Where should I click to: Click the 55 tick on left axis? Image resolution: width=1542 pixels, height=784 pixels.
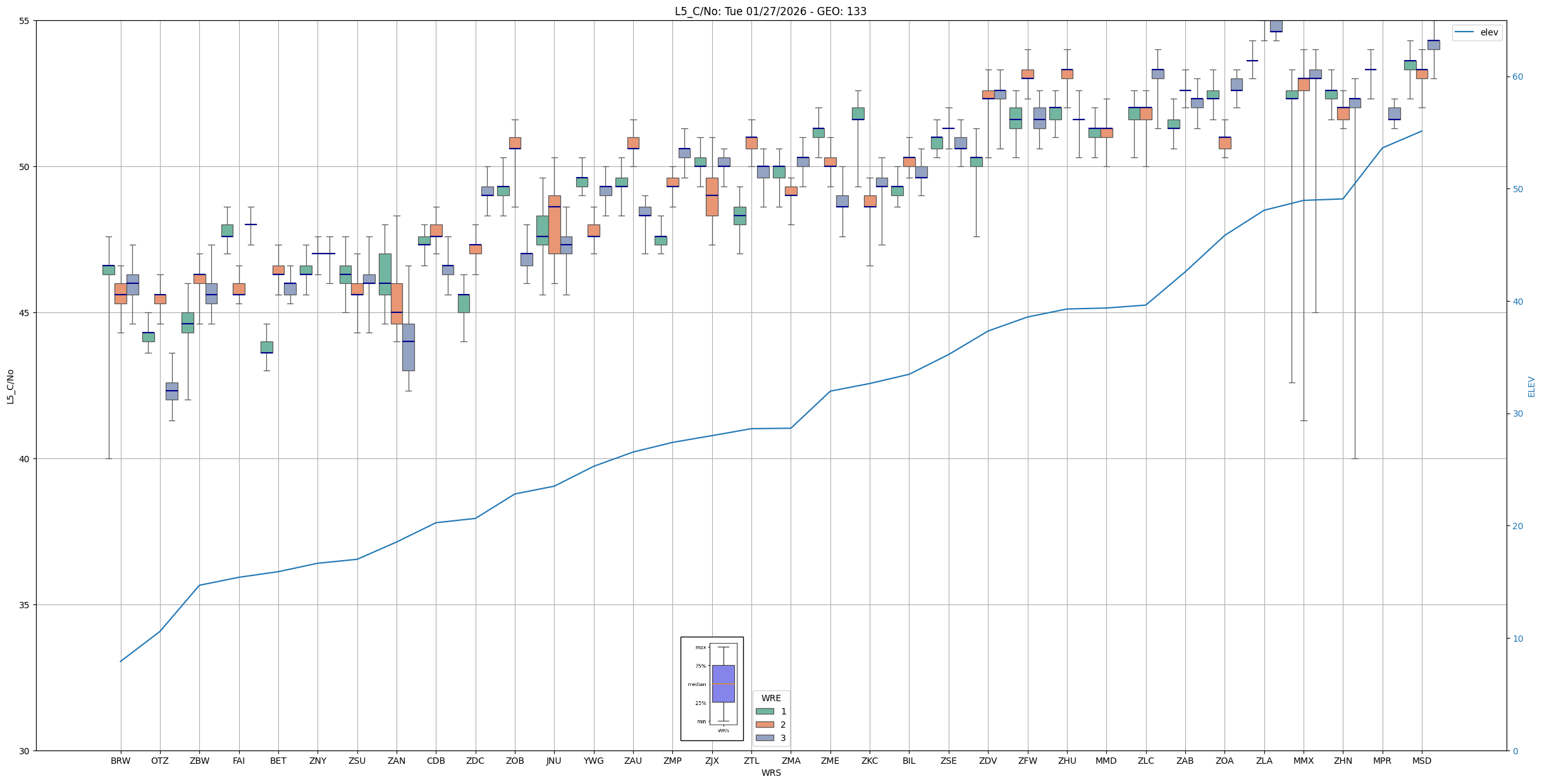pyautogui.click(x=25, y=21)
